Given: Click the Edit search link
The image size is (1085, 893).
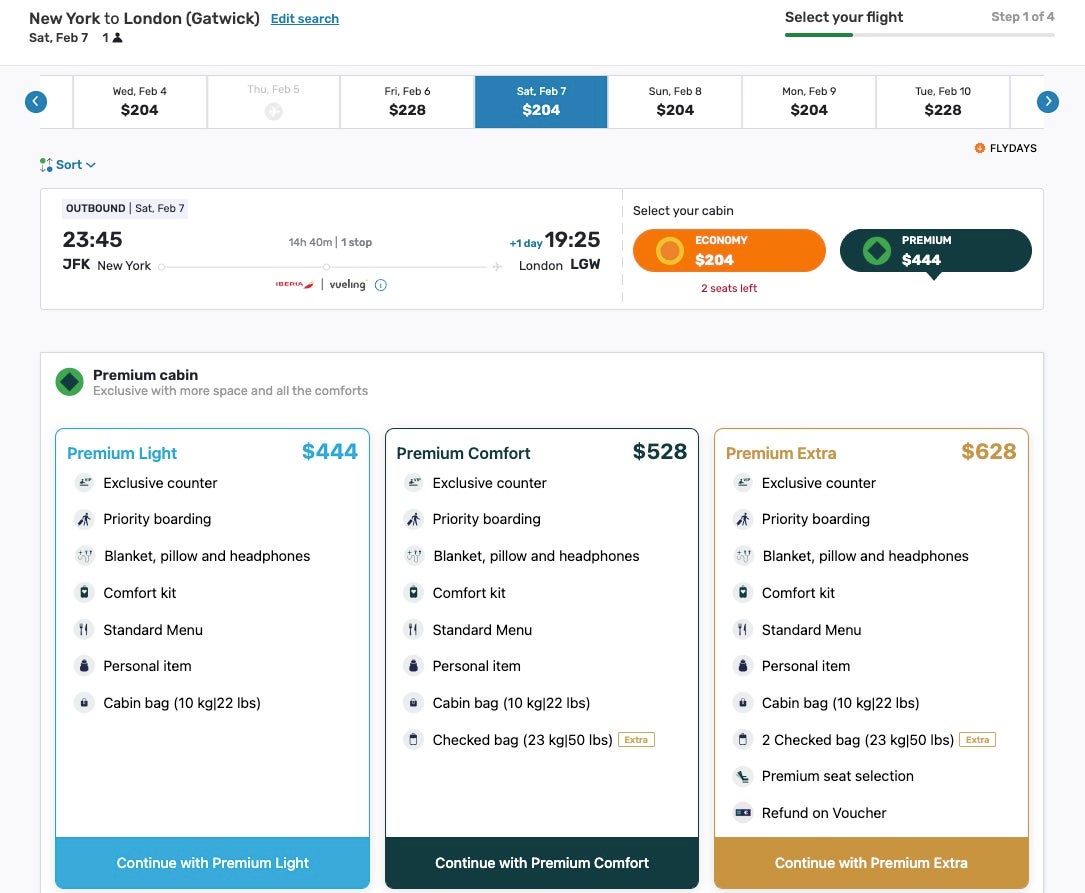Looking at the screenshot, I should point(304,19).
